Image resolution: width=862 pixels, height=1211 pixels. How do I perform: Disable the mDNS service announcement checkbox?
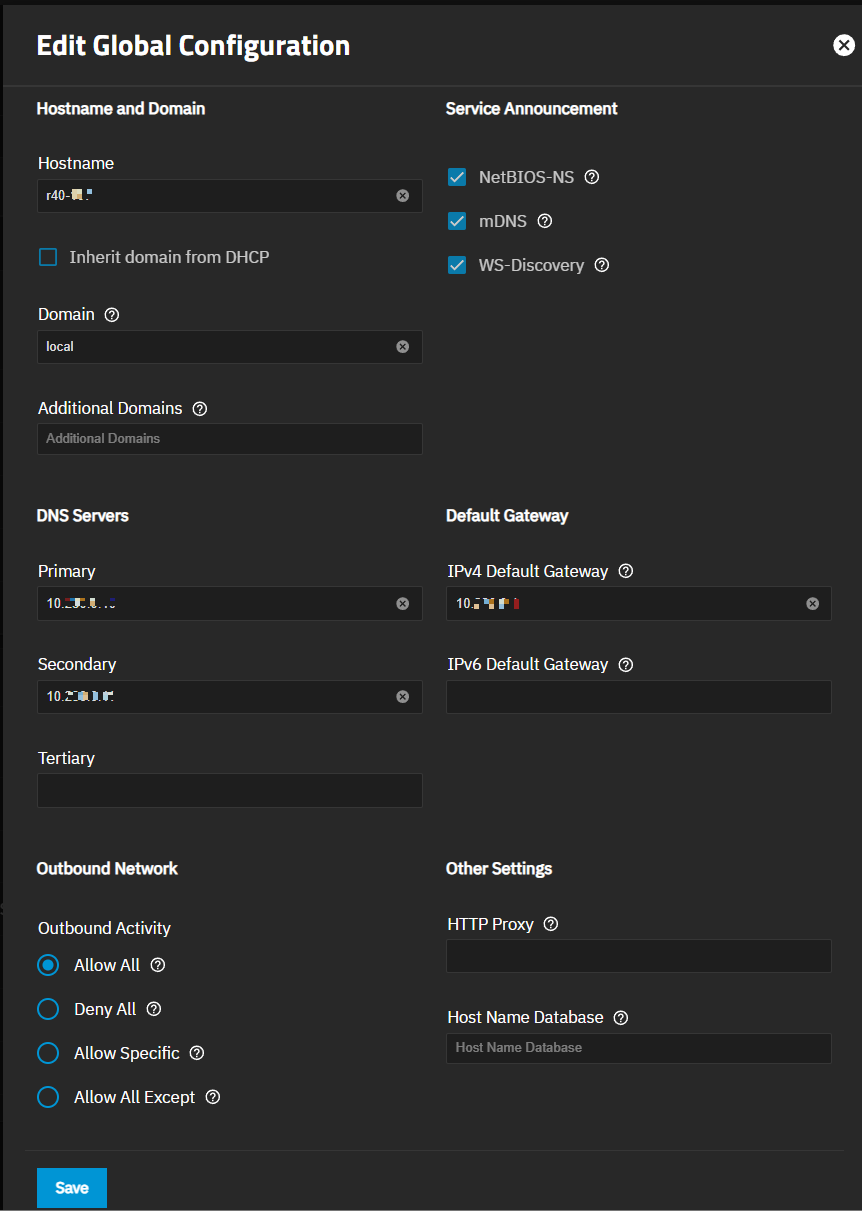(457, 221)
